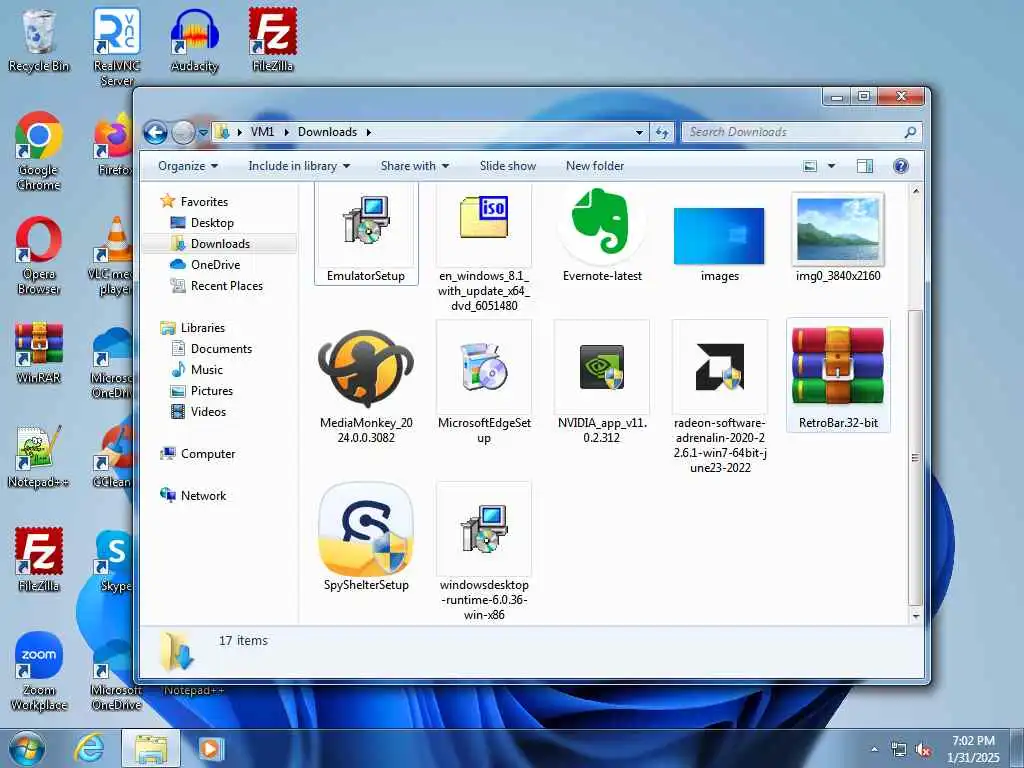Viewport: 1024px width, 768px height.
Task: Open WinRAR desktop shortcut
Action: coord(39,353)
